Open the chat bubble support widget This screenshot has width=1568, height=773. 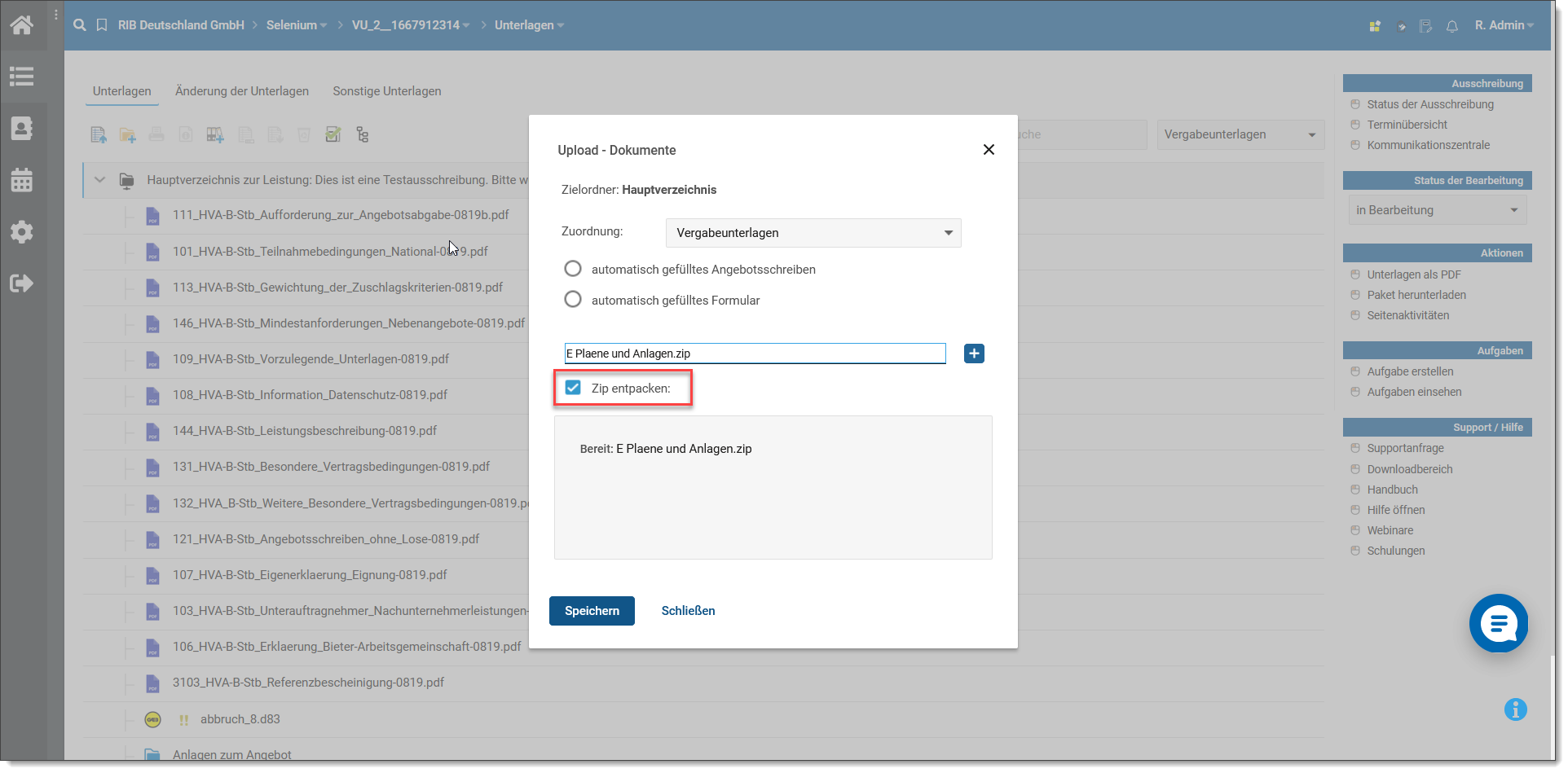point(1498,624)
